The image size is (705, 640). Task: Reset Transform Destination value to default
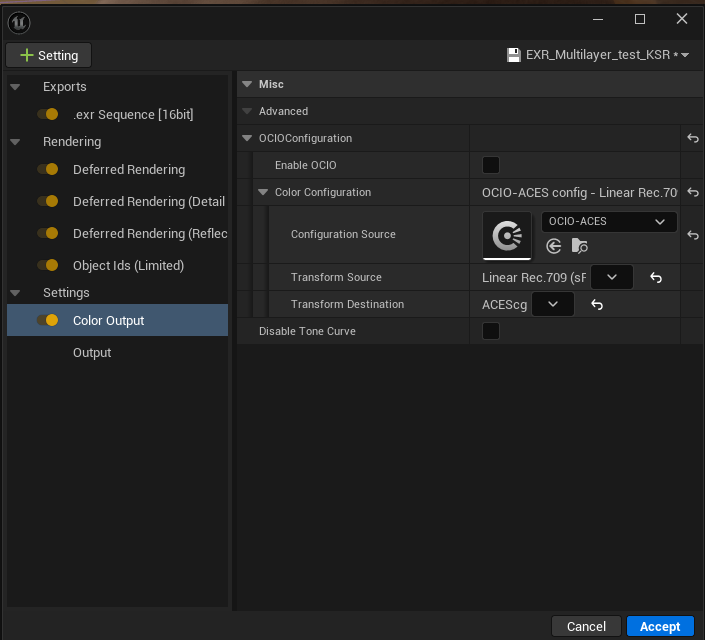pos(597,304)
